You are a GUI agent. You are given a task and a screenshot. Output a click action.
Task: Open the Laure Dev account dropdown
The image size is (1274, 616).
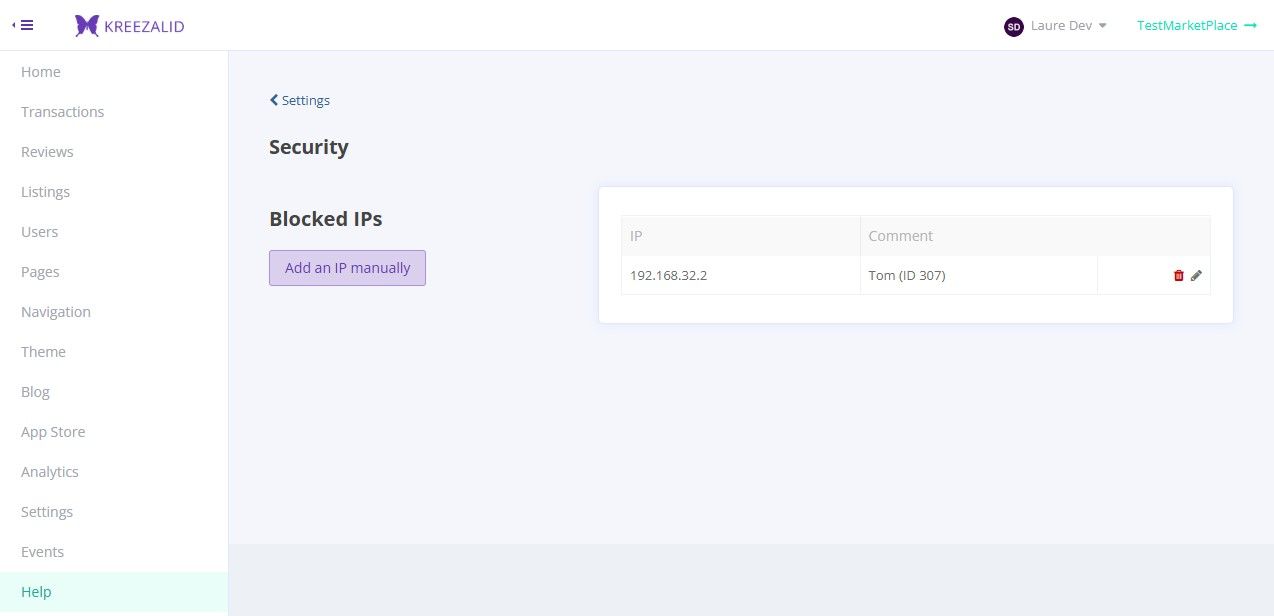coord(1056,26)
